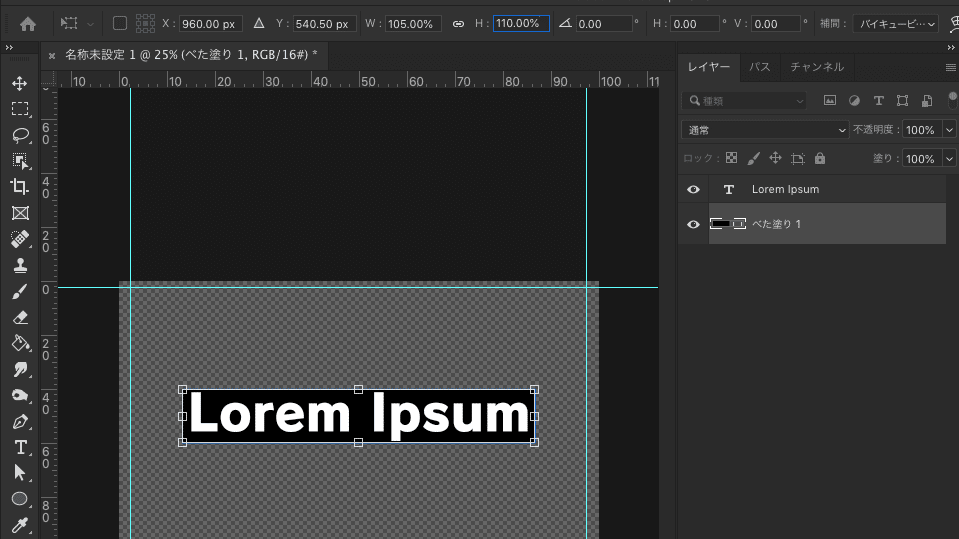This screenshot has width=959, height=539.
Task: Click the opacity 100% value field
Action: pyautogui.click(x=922, y=130)
